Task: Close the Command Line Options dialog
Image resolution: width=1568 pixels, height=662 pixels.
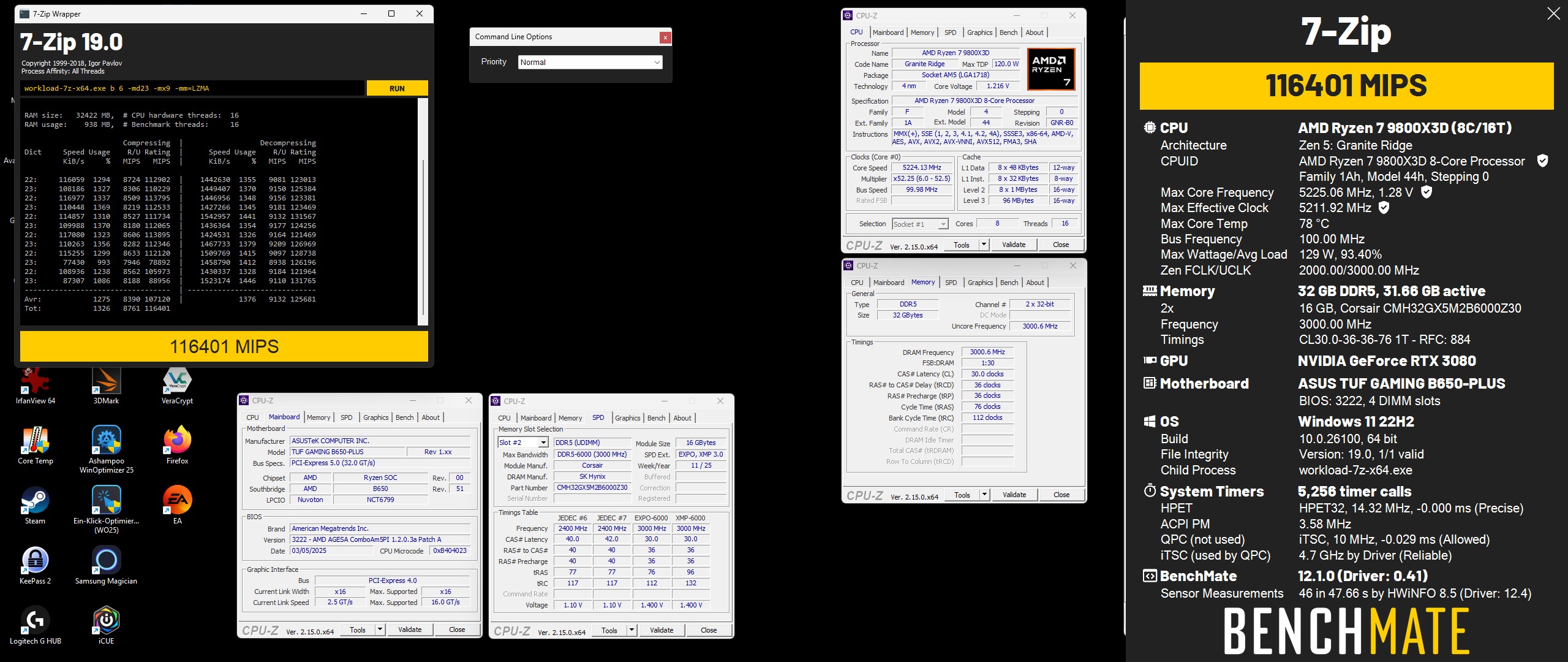Action: click(665, 37)
